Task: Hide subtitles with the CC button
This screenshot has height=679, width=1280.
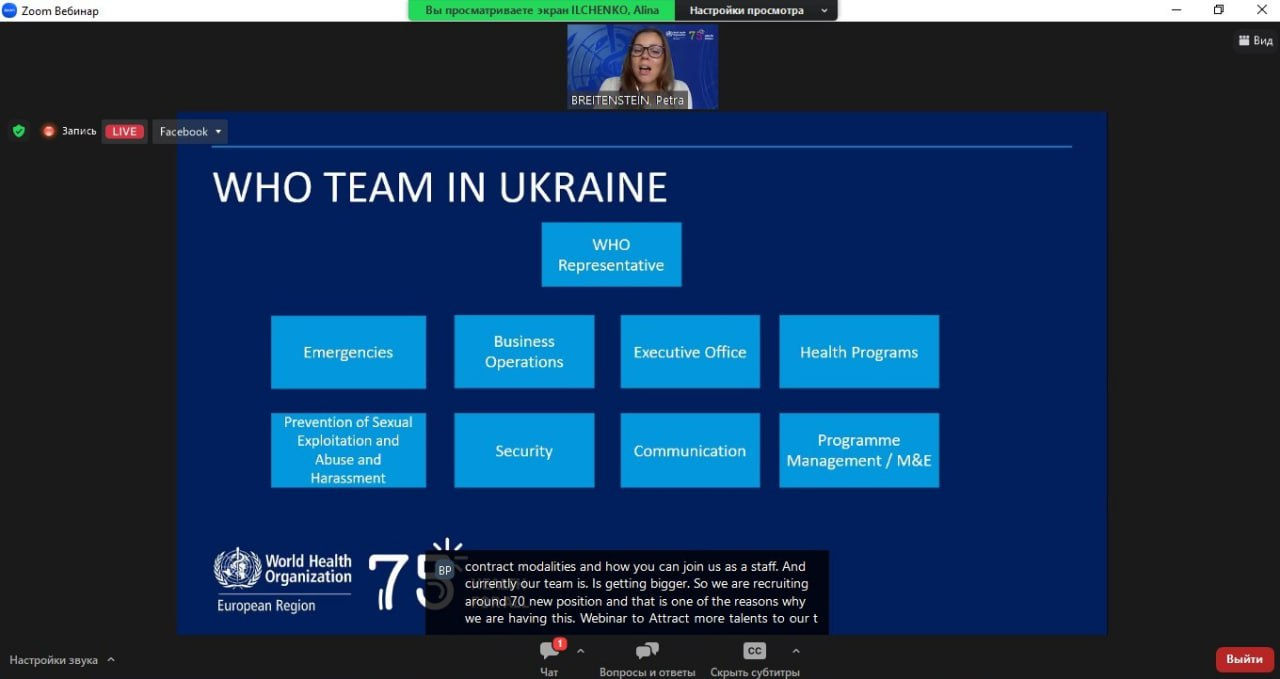Action: pyautogui.click(x=755, y=651)
